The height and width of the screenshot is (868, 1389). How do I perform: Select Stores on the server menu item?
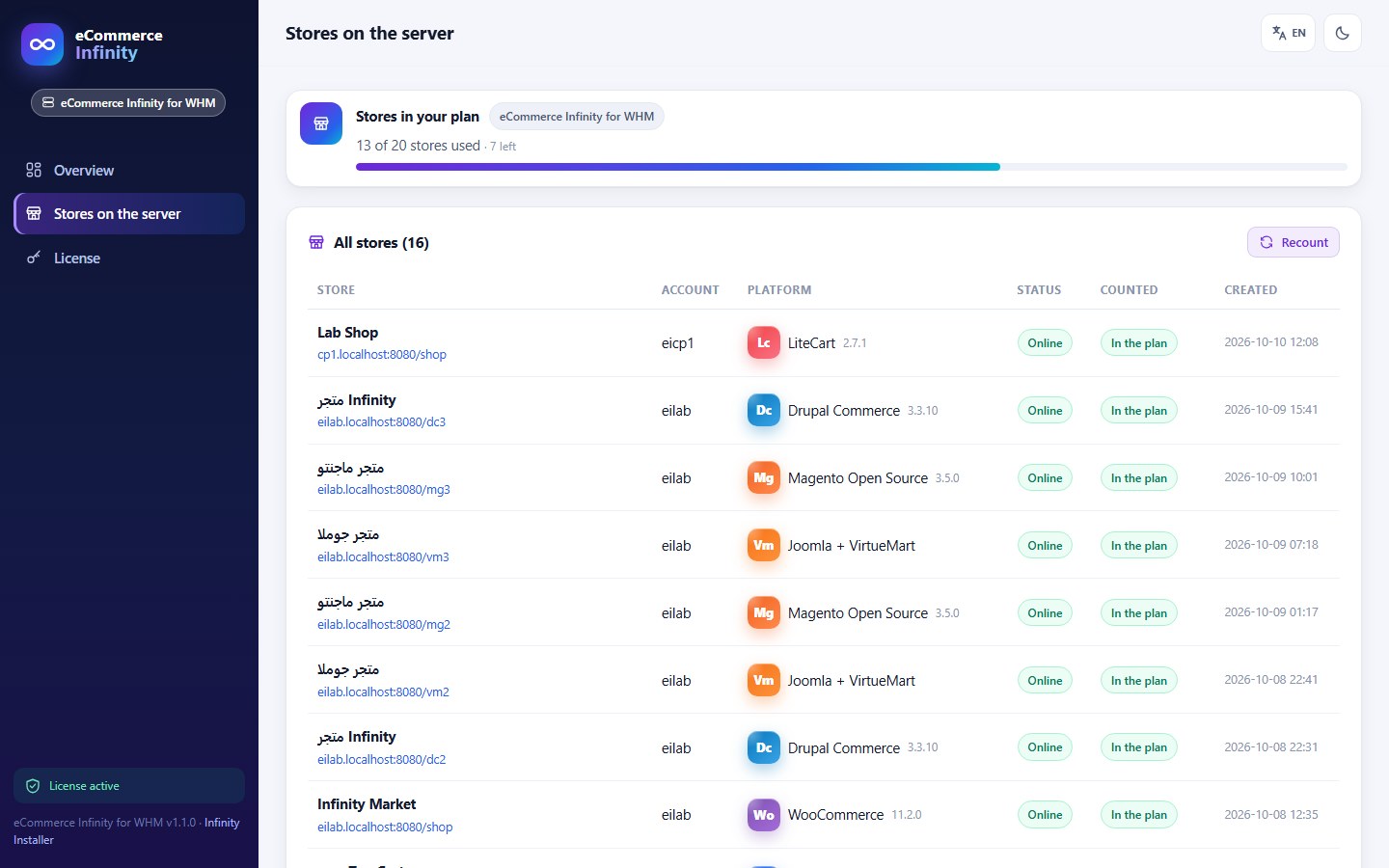pos(129,214)
